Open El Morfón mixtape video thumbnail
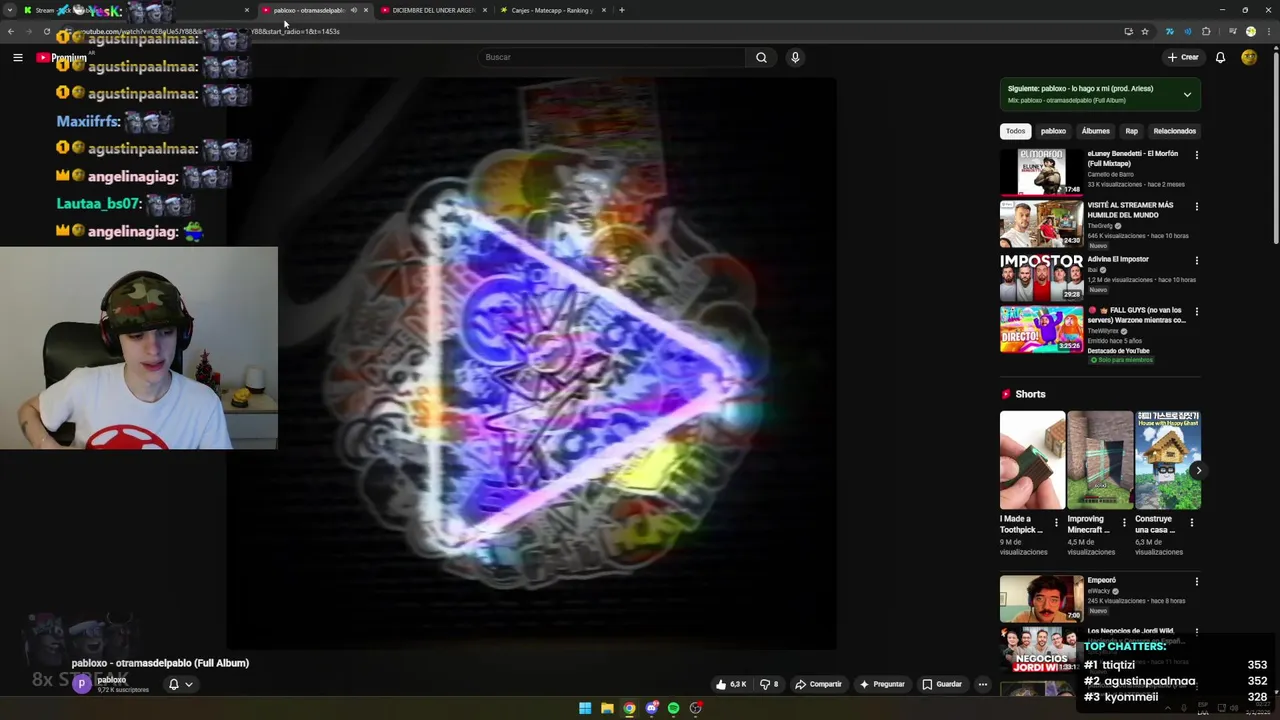The height and width of the screenshot is (720, 1280). 1041,172
